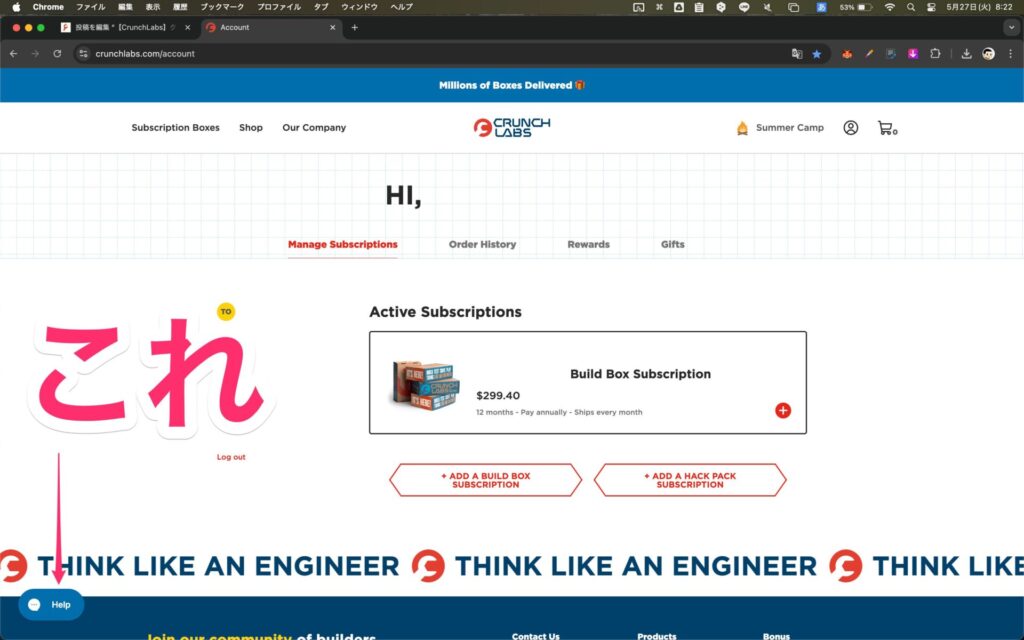Open a new browser tab
Image resolution: width=1024 pixels, height=640 pixels.
pyautogui.click(x=355, y=27)
